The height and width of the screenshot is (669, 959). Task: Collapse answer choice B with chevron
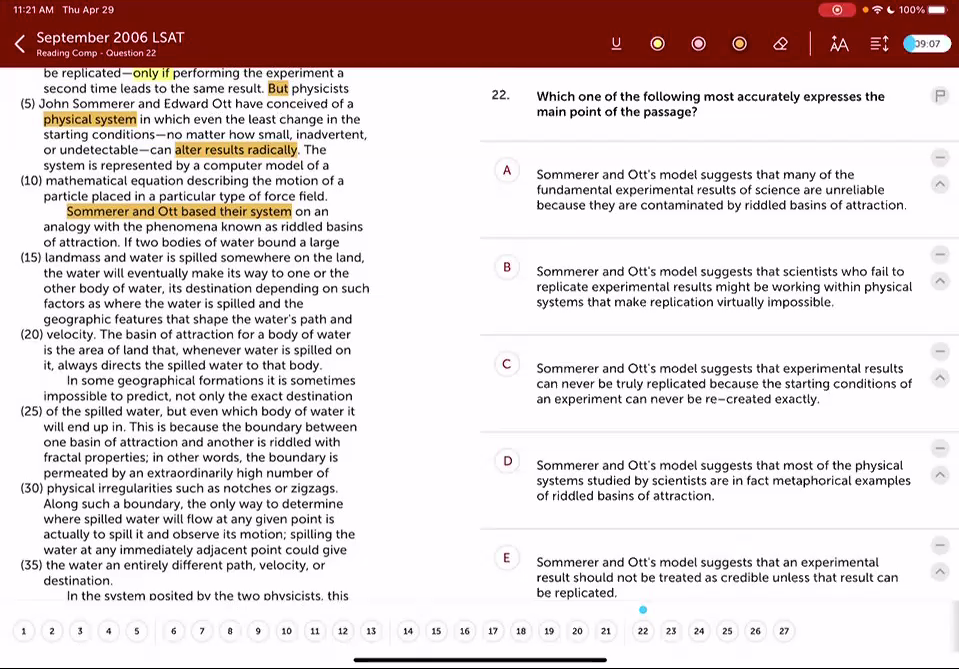[939, 281]
